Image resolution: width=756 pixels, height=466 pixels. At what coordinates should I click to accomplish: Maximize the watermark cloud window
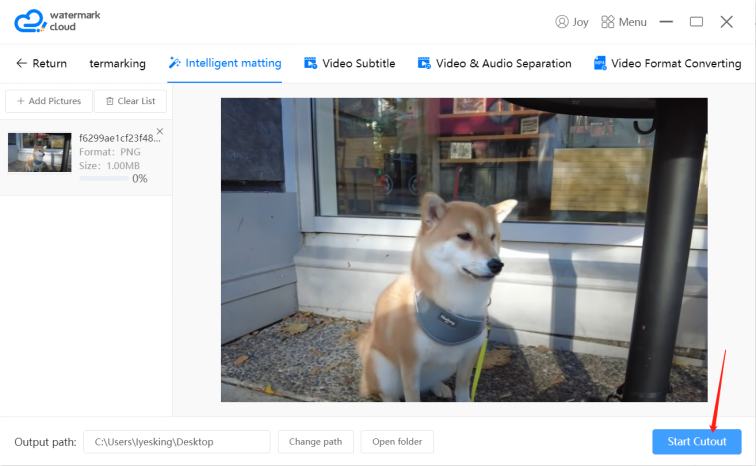(x=696, y=22)
